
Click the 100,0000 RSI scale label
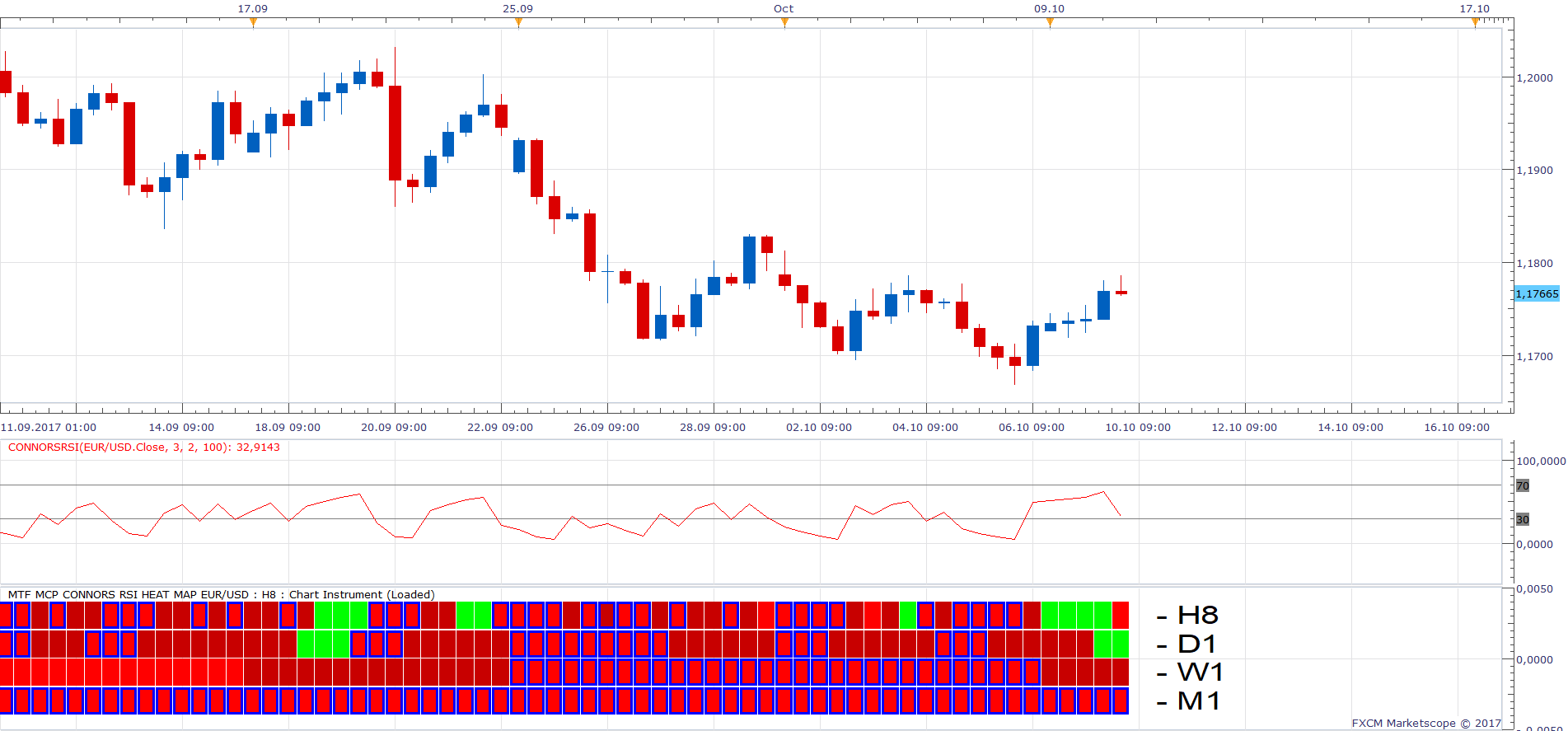1541,461
